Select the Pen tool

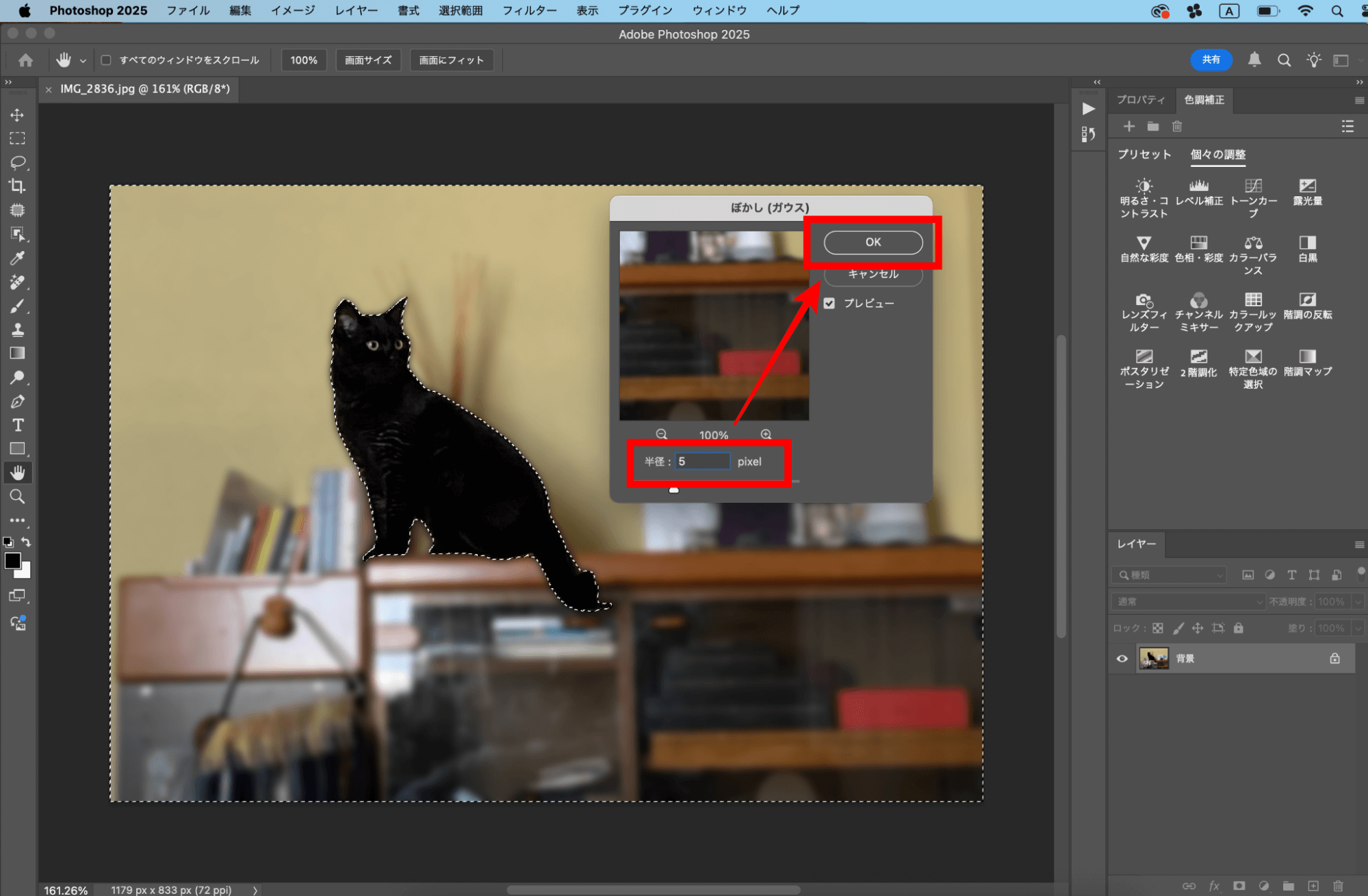coord(18,401)
